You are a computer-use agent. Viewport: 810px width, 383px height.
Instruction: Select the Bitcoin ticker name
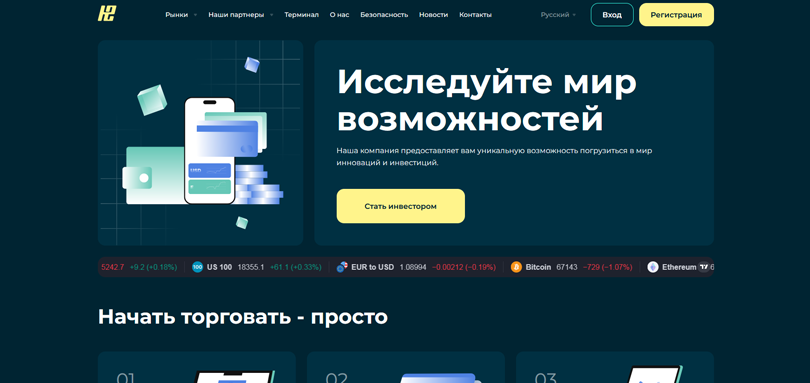(x=538, y=267)
